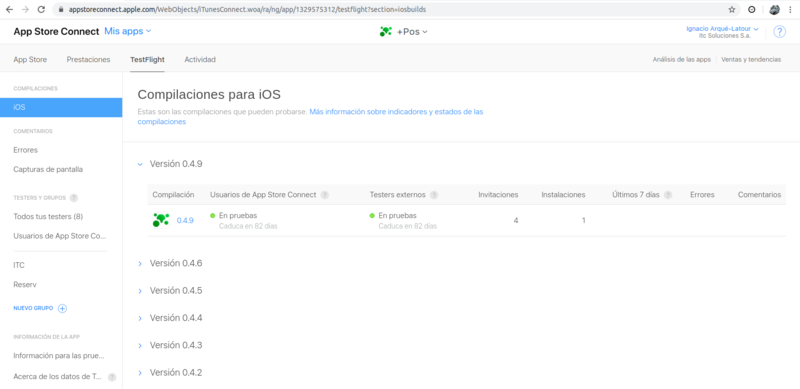The image size is (800, 389).
Task: Bookmark this page with the star icon
Action: coord(732,9)
